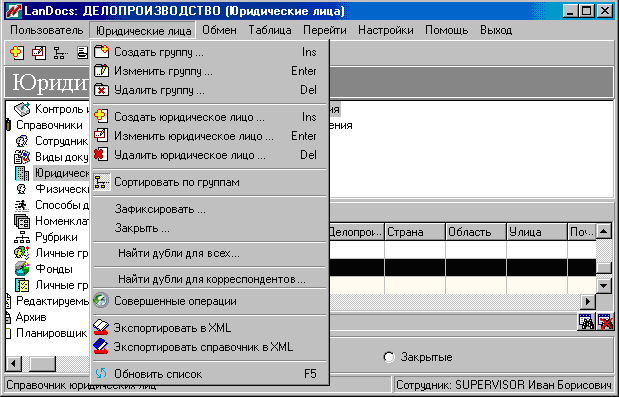The width and height of the screenshot is (619, 397).
Task: Select 'Фонды' tree item
Action: [x=54, y=269]
